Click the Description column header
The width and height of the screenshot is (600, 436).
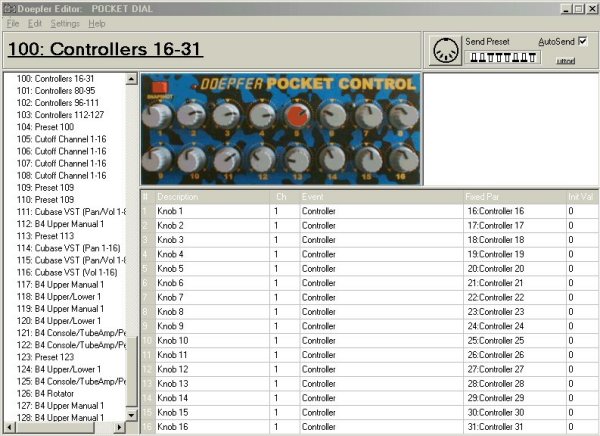[178, 197]
